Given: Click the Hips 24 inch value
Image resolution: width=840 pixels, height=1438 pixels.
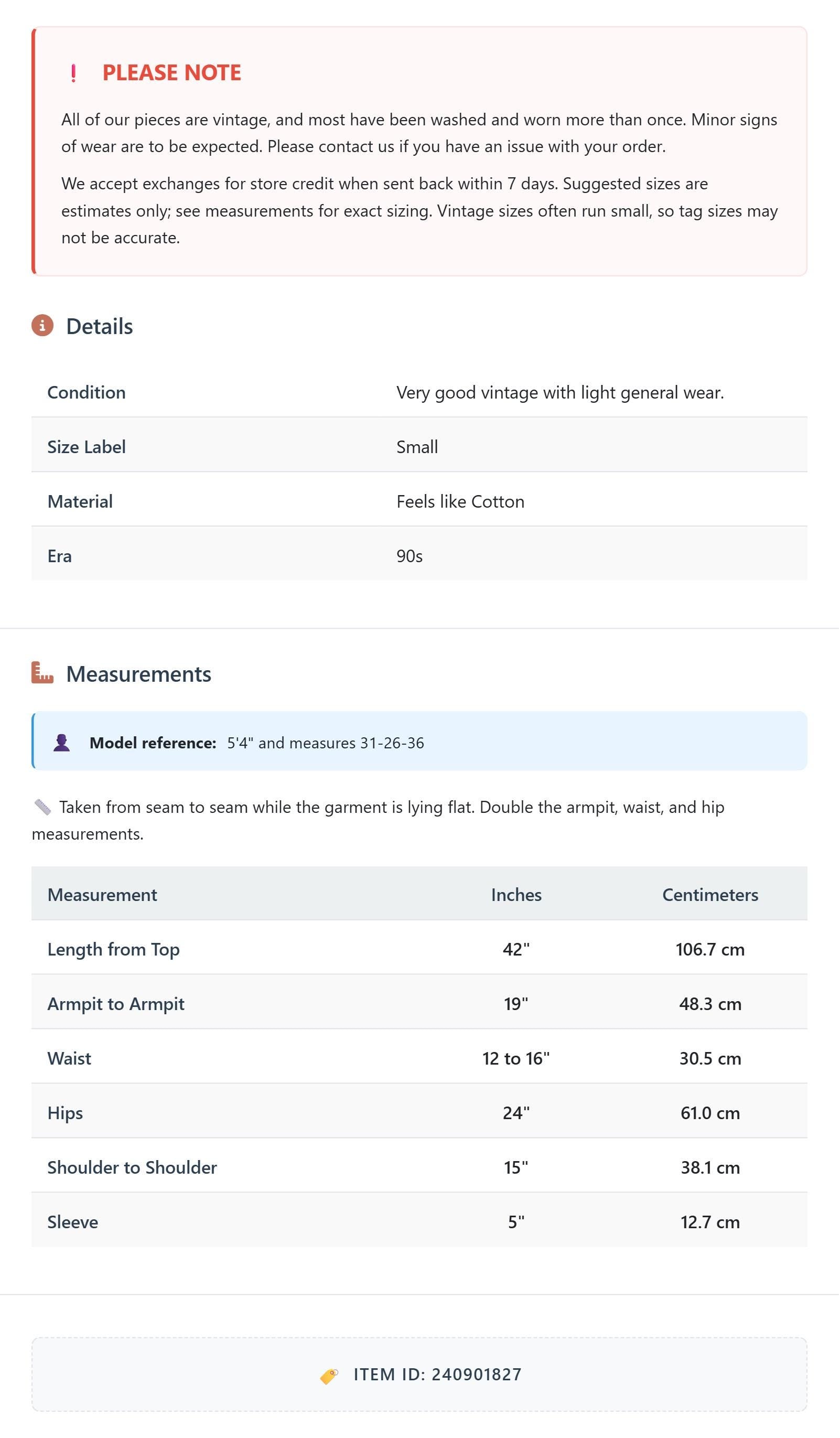Looking at the screenshot, I should tap(516, 1113).
